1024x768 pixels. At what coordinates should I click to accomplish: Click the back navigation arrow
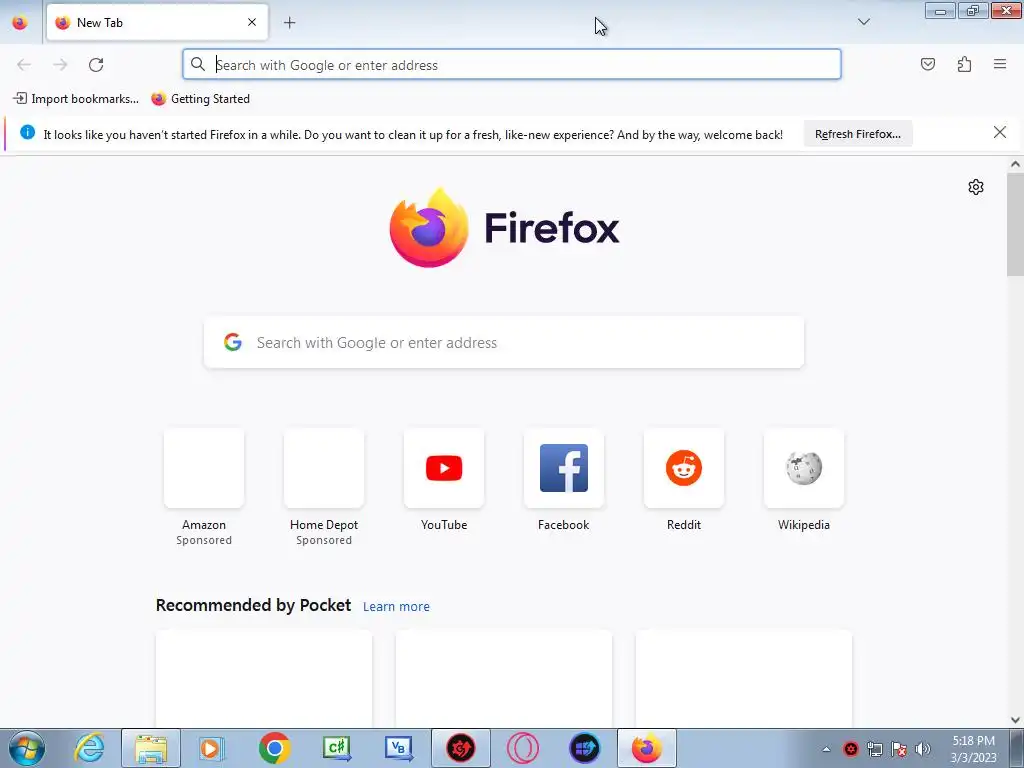(24, 64)
